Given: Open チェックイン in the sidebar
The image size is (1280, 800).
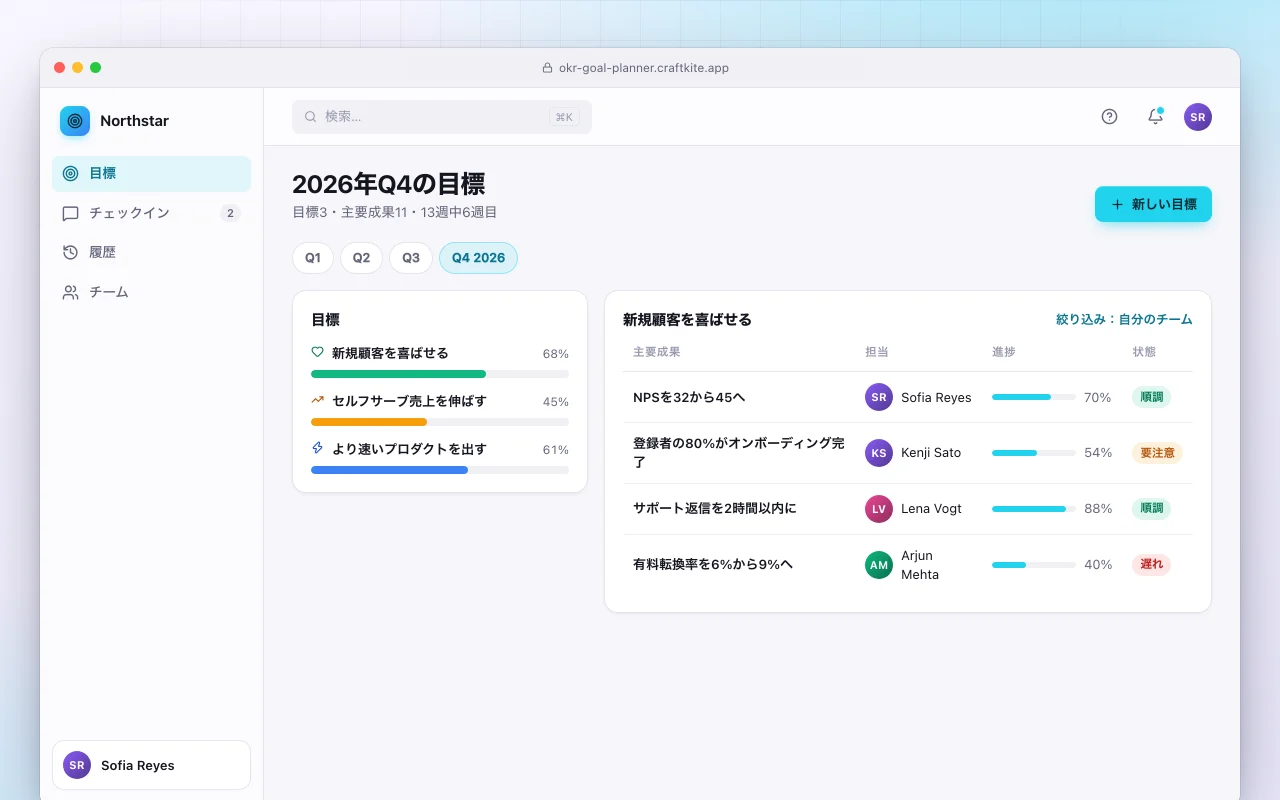Looking at the screenshot, I should click(151, 213).
